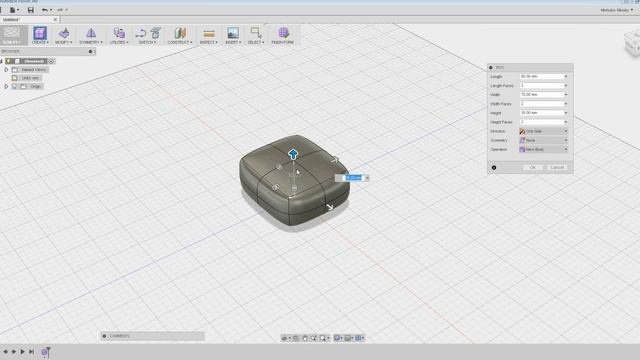The width and height of the screenshot is (640, 360).
Task: Click OK in the Box dialog
Action: point(533,167)
